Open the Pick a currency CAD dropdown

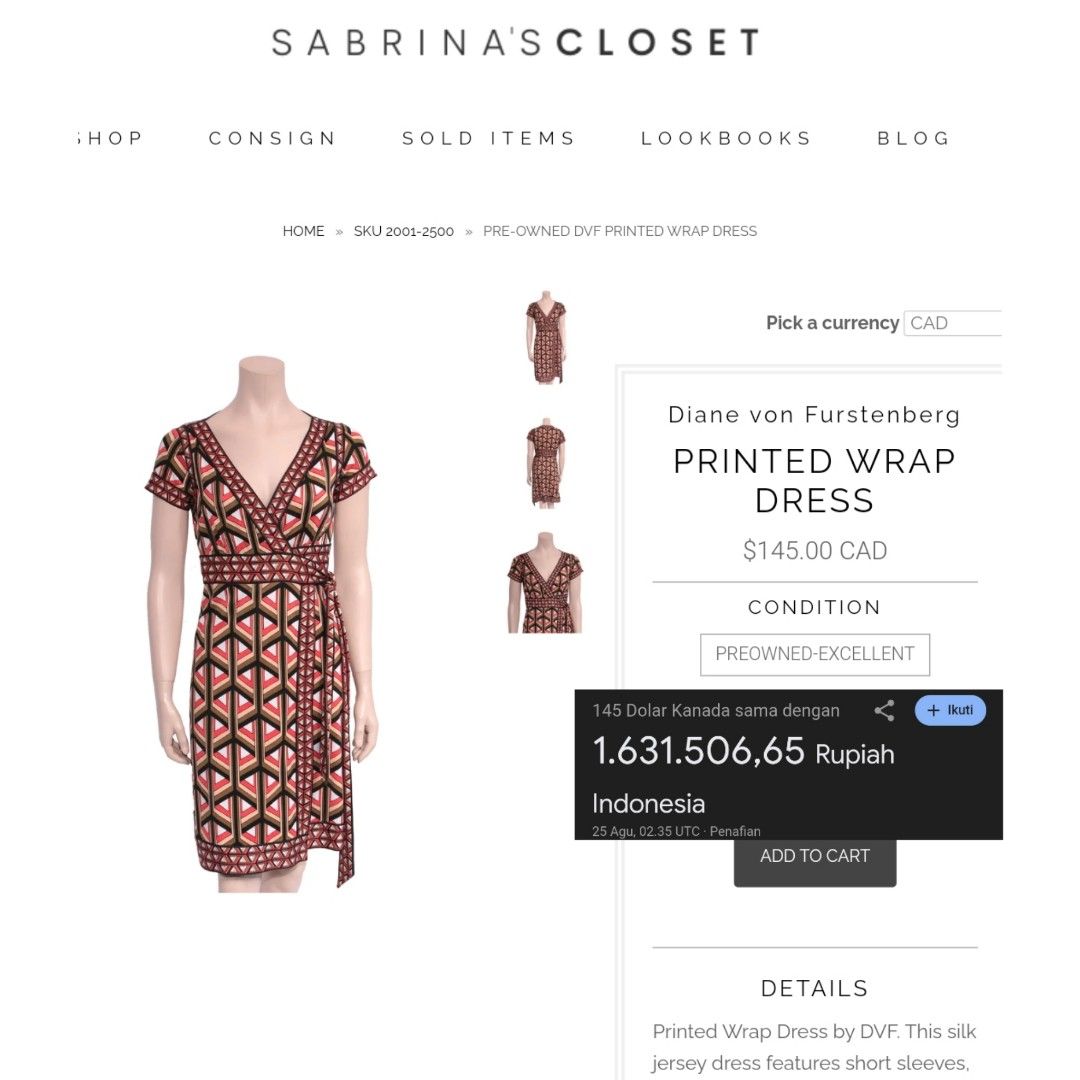pyautogui.click(x=953, y=323)
